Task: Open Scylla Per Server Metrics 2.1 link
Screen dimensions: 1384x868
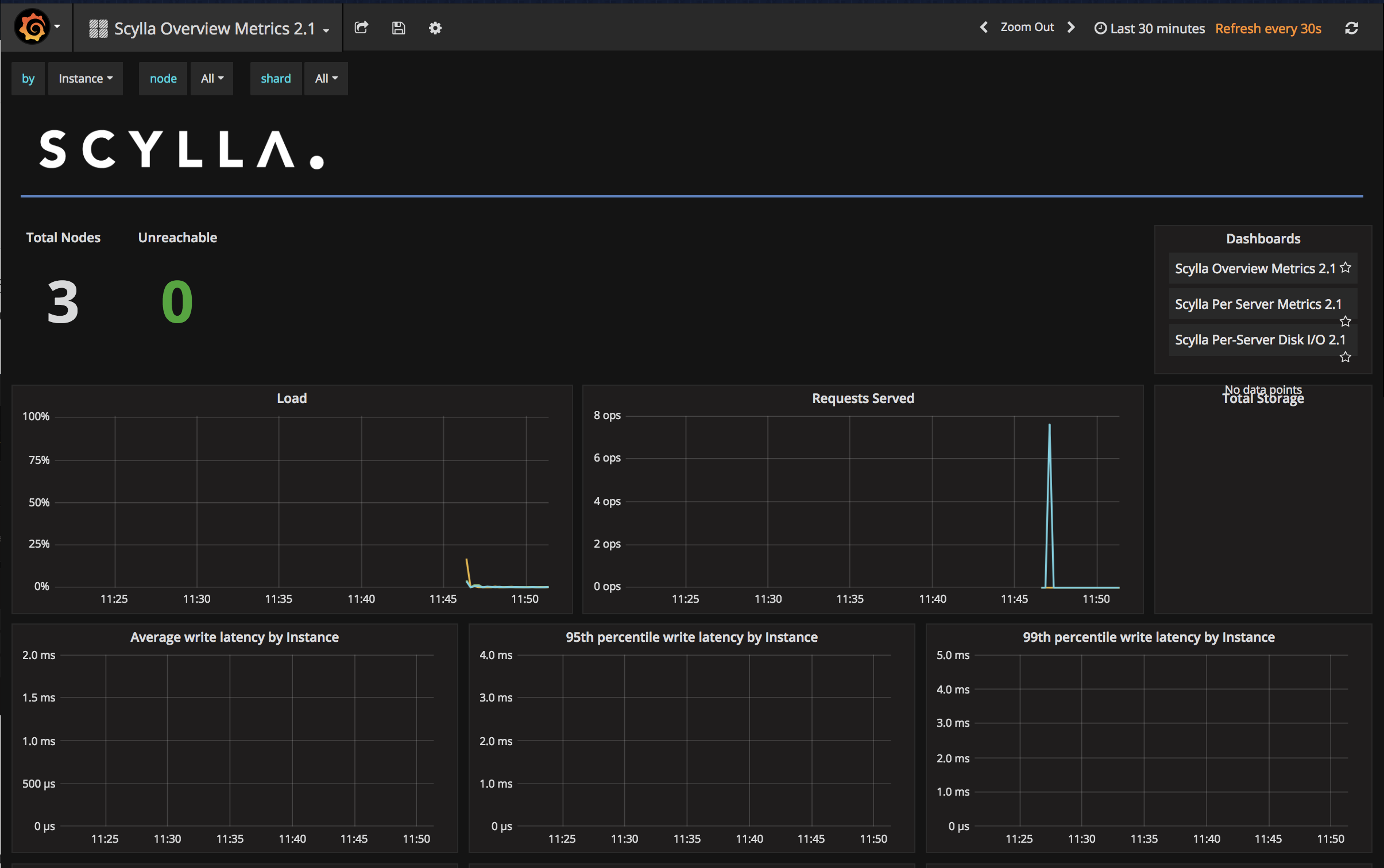Action: (1258, 304)
